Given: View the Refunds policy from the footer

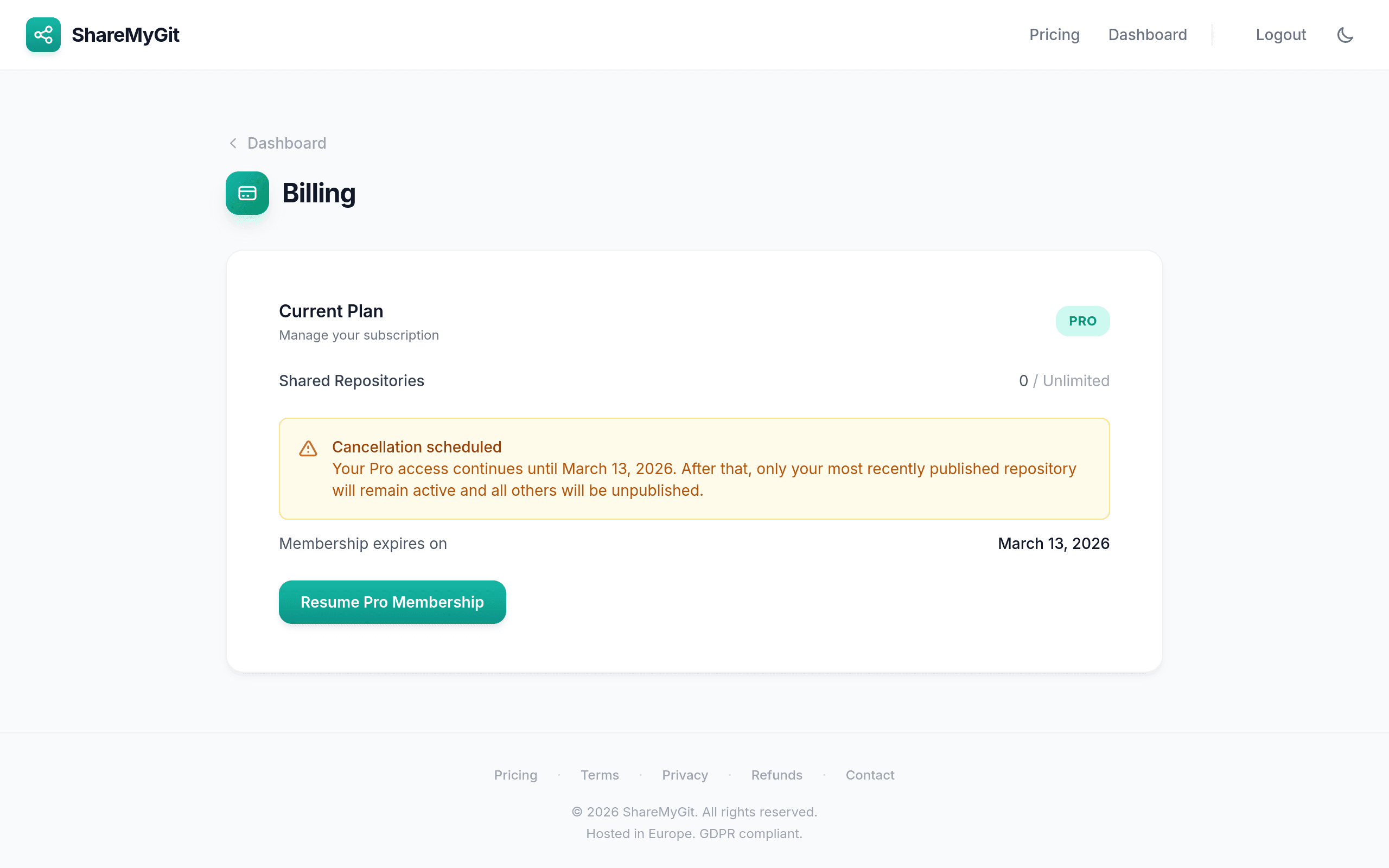Looking at the screenshot, I should [x=776, y=775].
